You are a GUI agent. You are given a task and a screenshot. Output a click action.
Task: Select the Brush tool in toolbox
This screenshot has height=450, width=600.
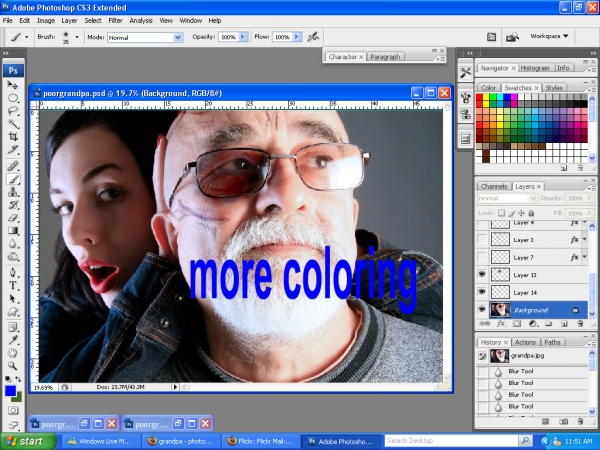(x=13, y=179)
